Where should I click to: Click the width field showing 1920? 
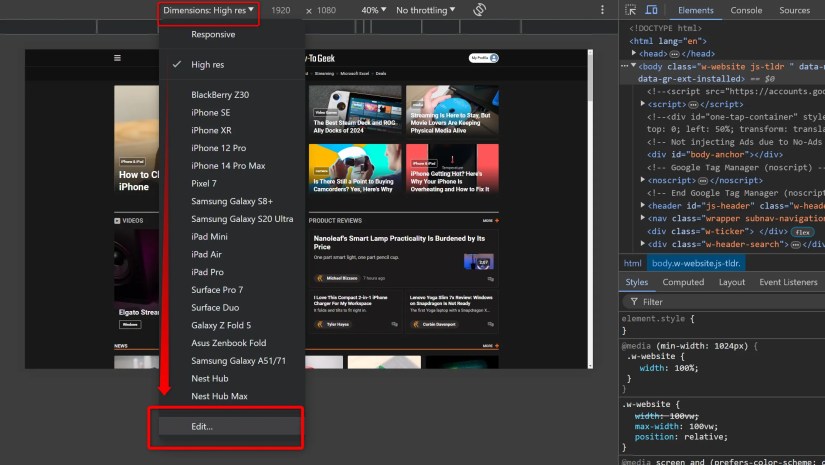281,10
